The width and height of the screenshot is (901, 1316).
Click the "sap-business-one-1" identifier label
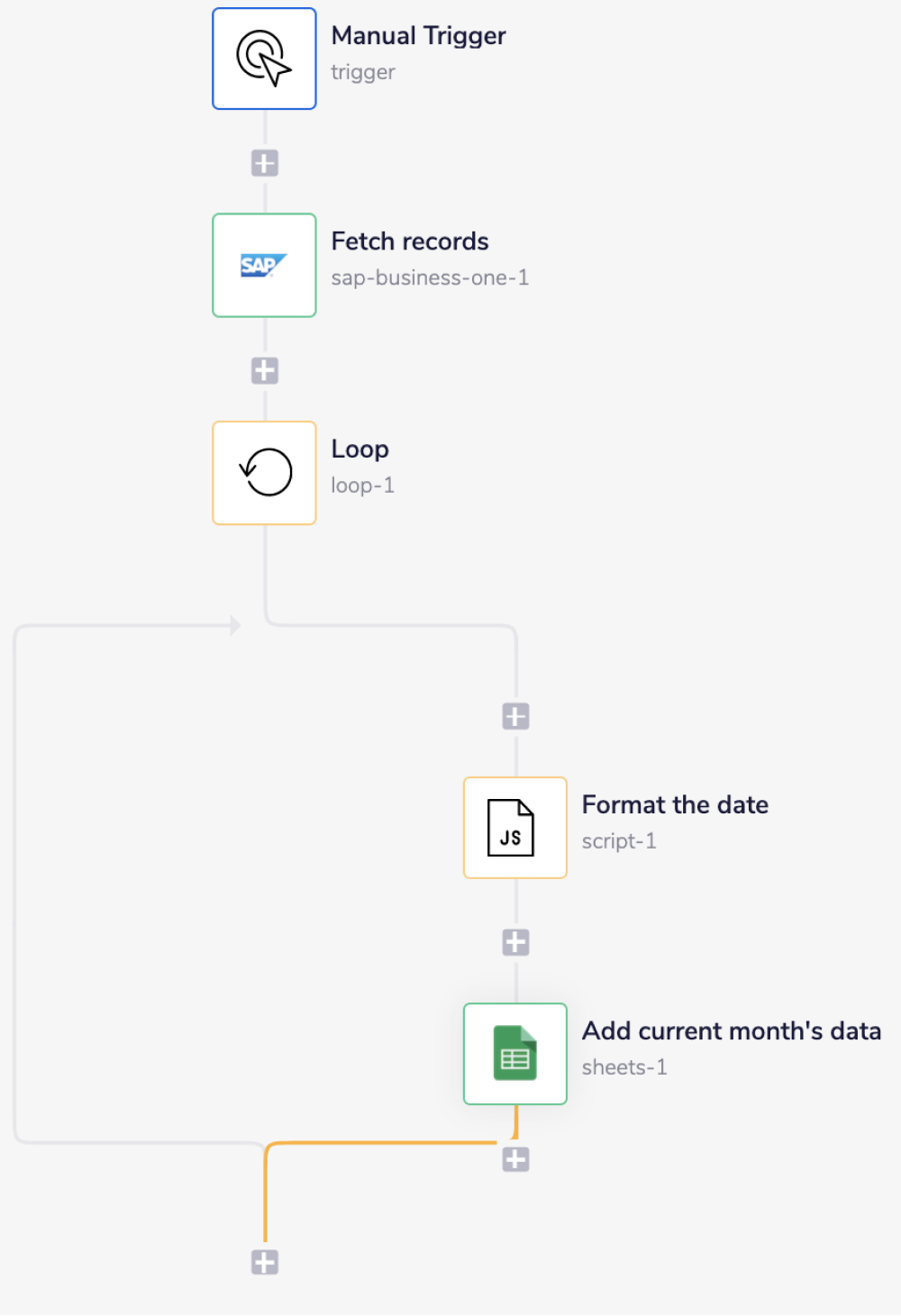pos(429,277)
